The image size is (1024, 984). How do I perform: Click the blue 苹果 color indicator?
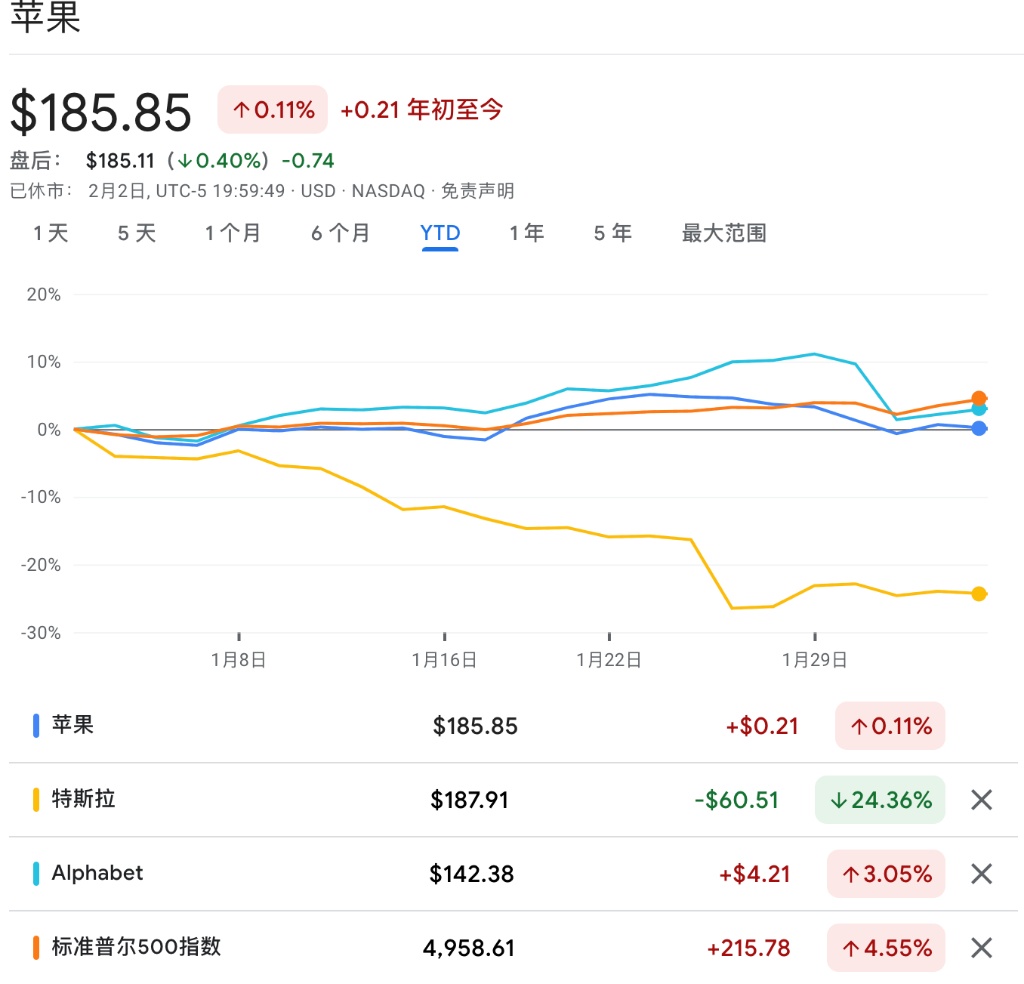(37, 726)
